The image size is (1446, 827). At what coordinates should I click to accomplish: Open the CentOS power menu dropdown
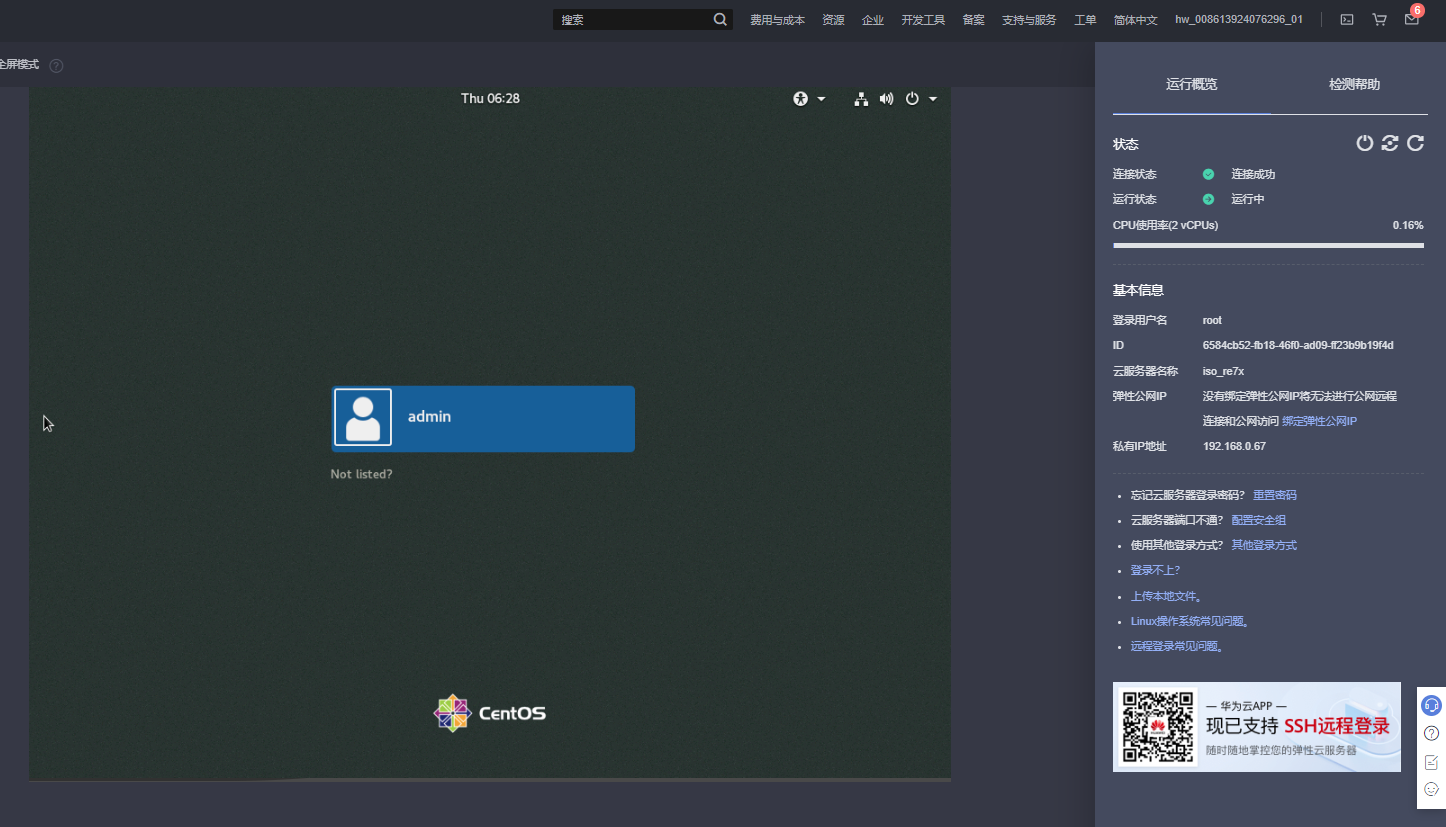pos(920,99)
